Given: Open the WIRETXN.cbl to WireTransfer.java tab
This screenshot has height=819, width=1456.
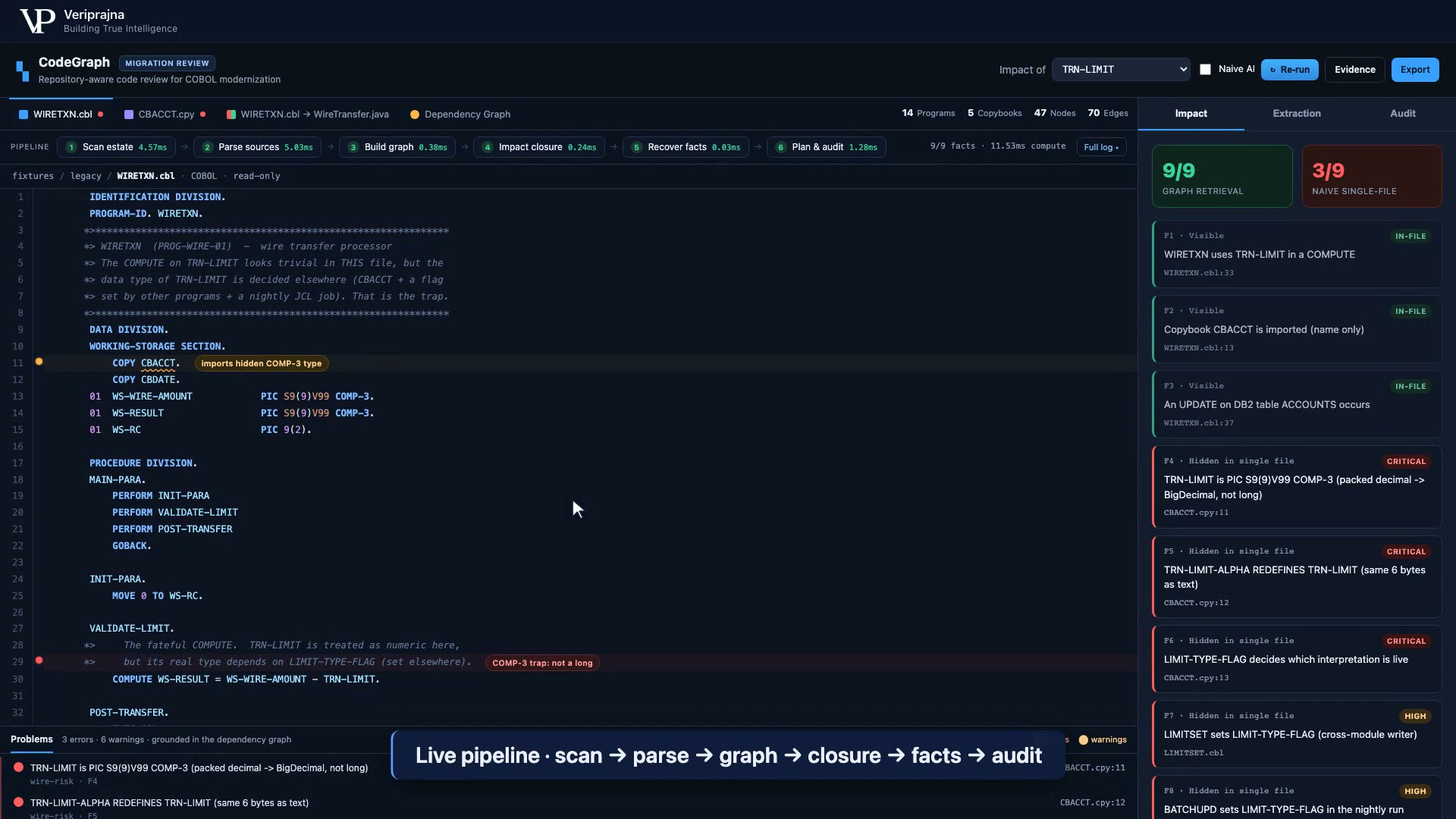Looking at the screenshot, I should coord(308,115).
